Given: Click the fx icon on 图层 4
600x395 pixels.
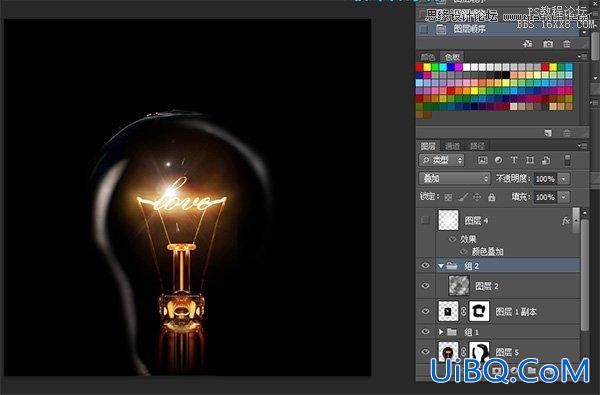Looking at the screenshot, I should [566, 221].
